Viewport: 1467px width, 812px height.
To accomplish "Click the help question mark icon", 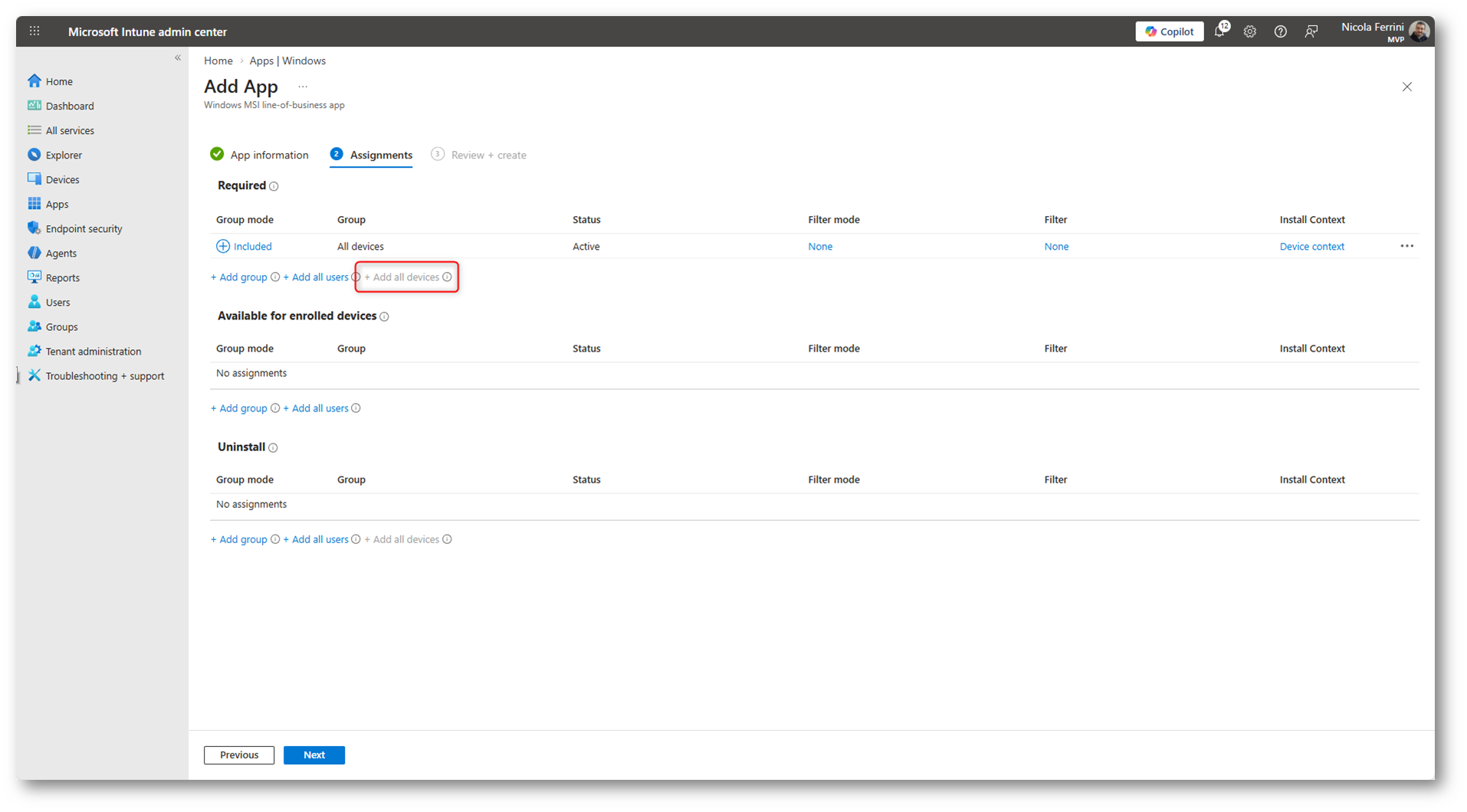I will 1280,31.
